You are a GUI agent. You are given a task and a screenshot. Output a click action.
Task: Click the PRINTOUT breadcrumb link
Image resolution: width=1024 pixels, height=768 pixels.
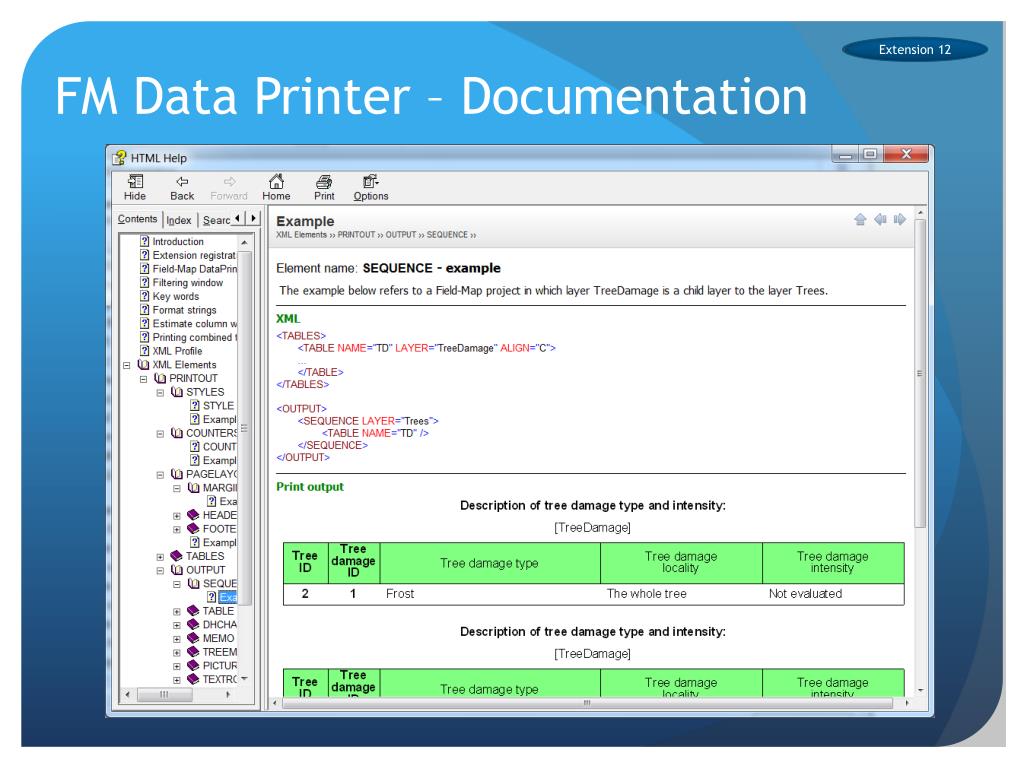pos(356,235)
